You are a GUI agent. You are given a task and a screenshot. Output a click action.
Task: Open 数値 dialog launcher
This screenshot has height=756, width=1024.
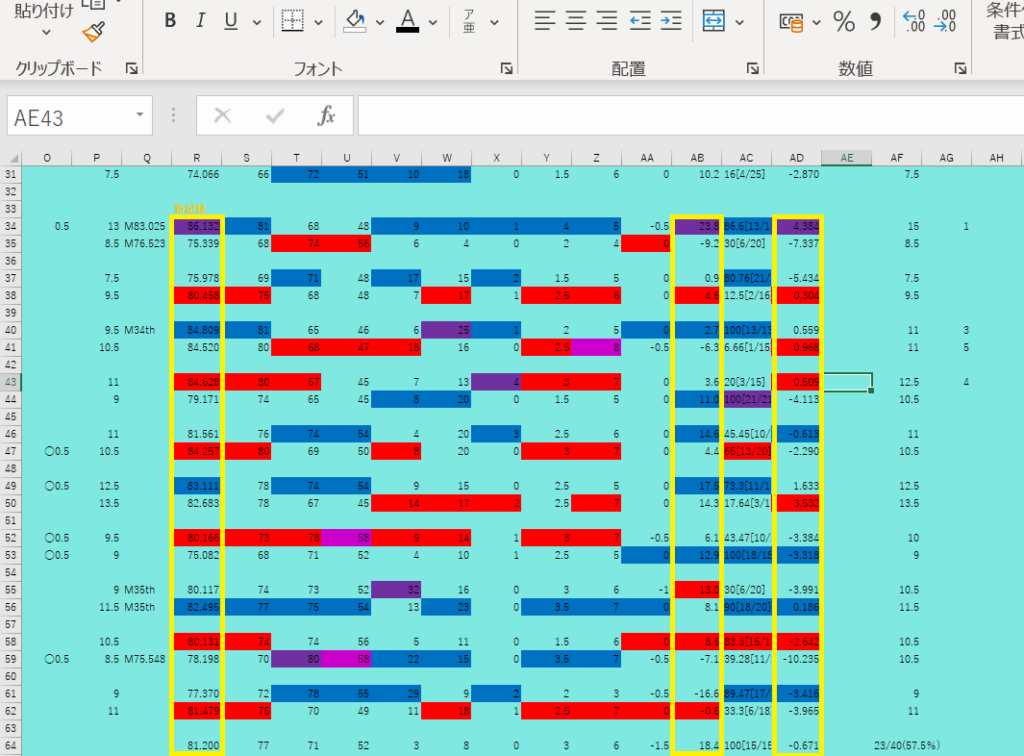960,68
